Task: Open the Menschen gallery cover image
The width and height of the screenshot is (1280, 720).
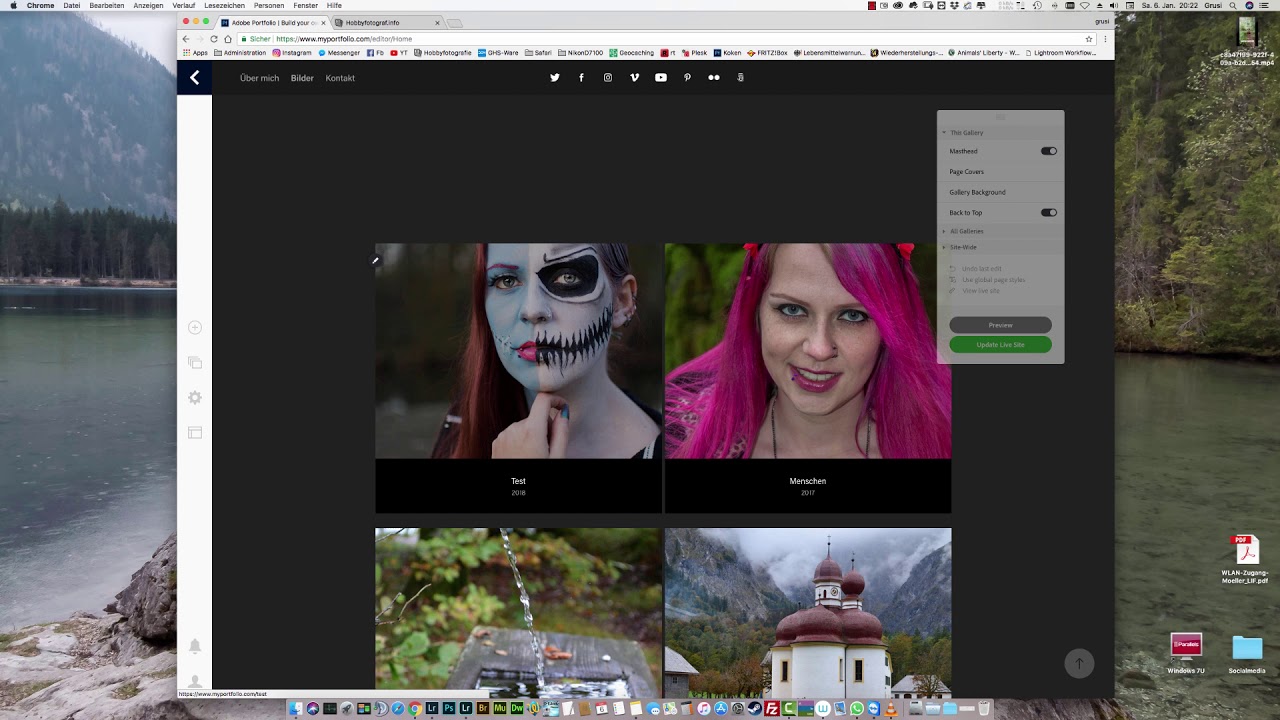Action: point(808,351)
